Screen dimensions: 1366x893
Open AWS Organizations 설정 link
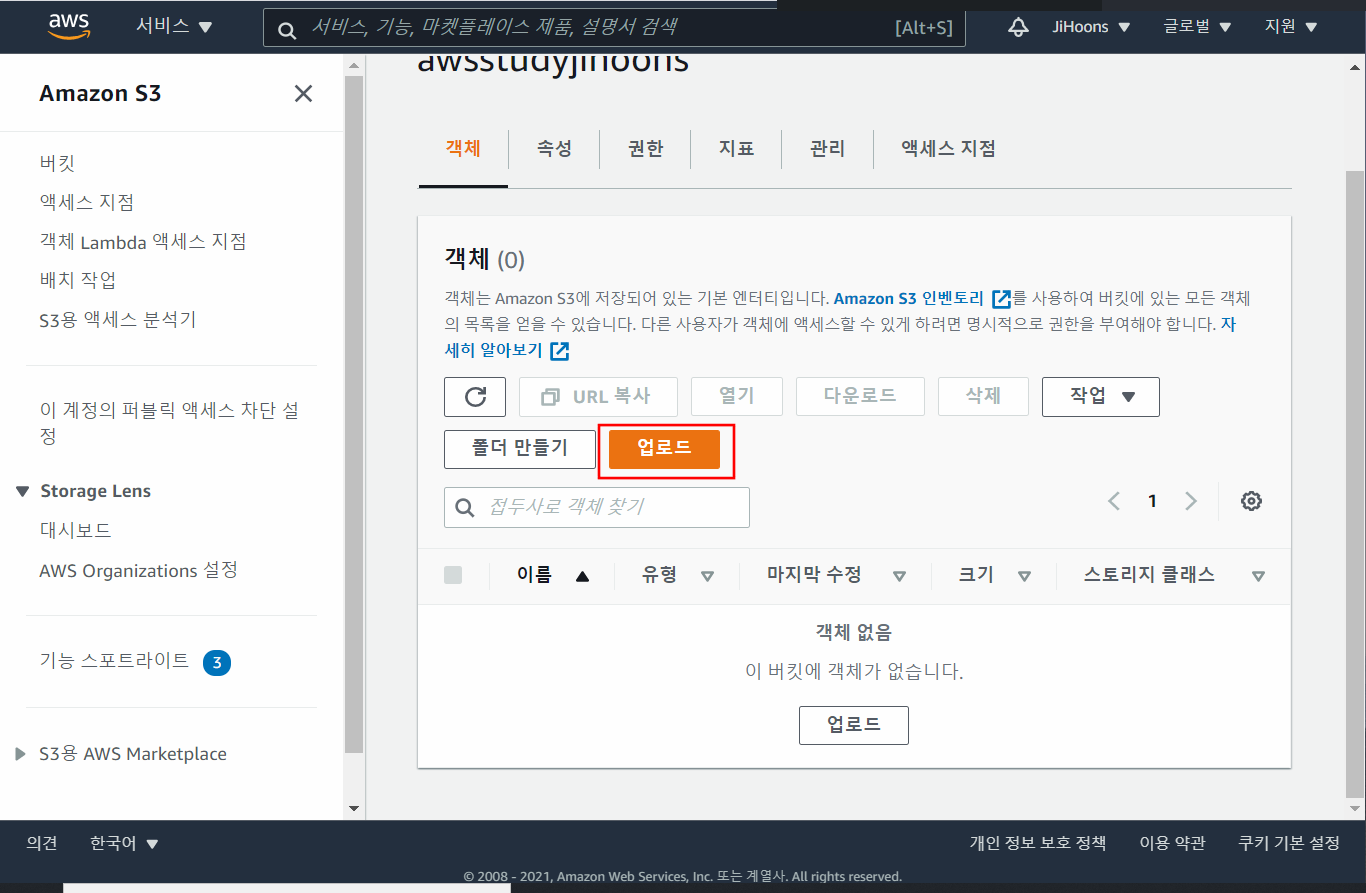tap(139, 571)
